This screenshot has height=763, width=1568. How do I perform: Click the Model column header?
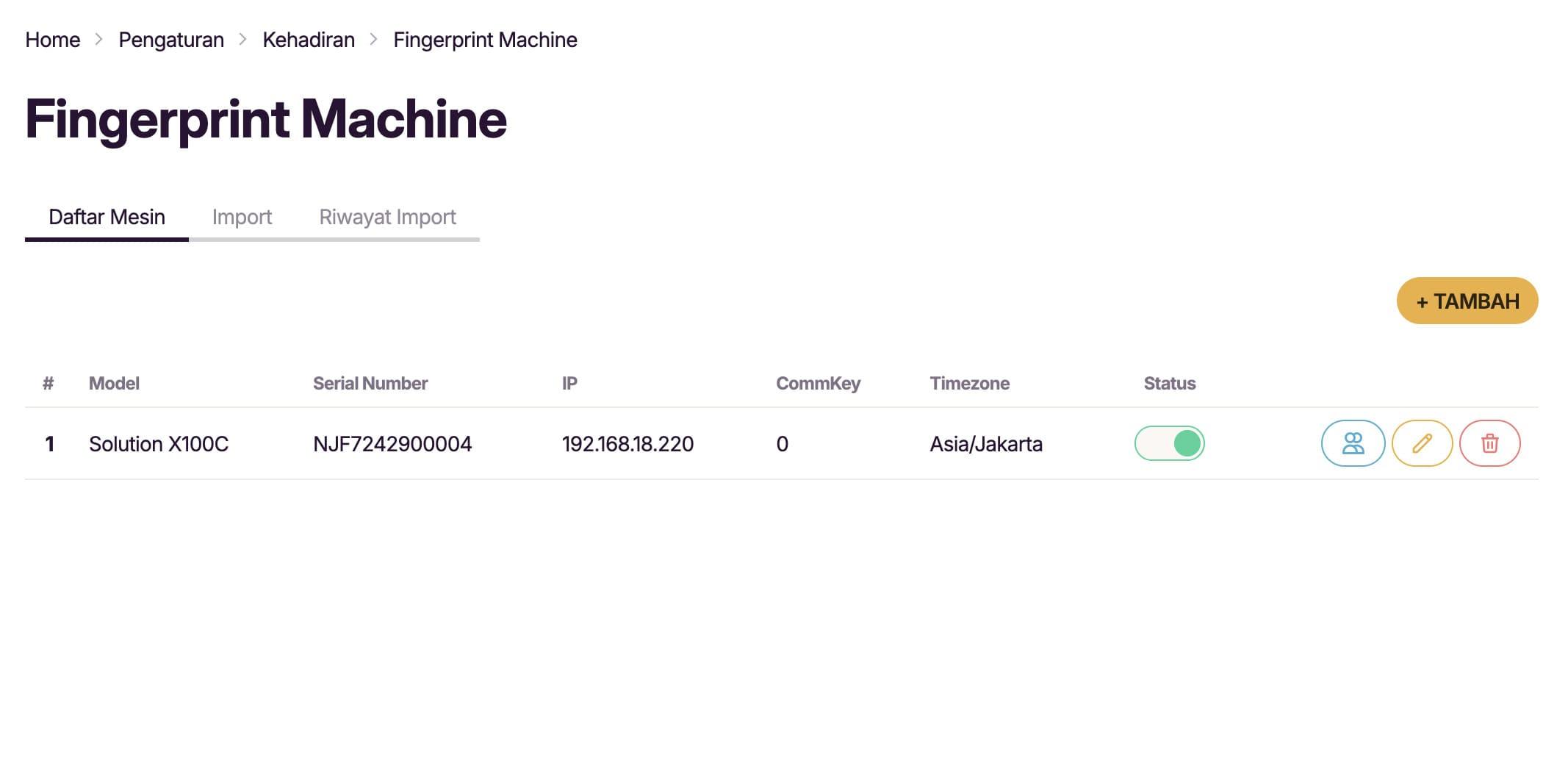tap(114, 383)
